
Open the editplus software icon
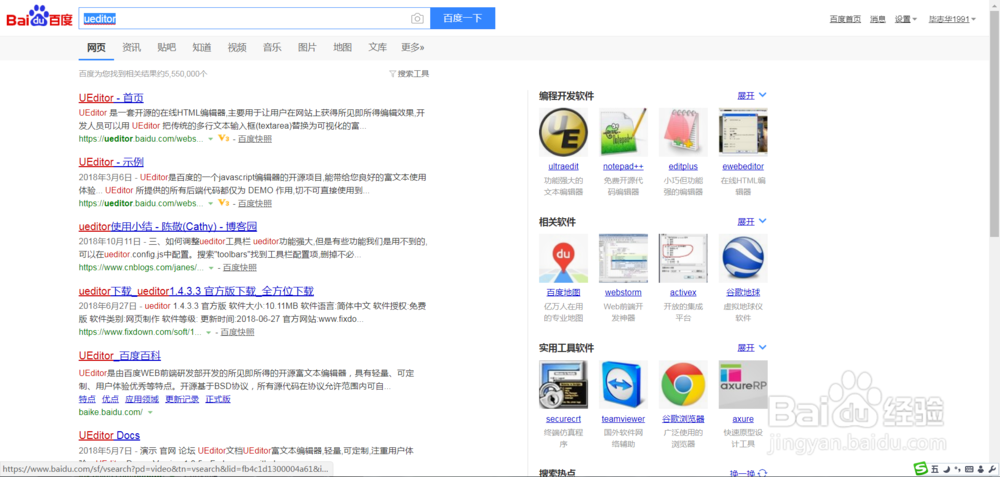(683, 132)
